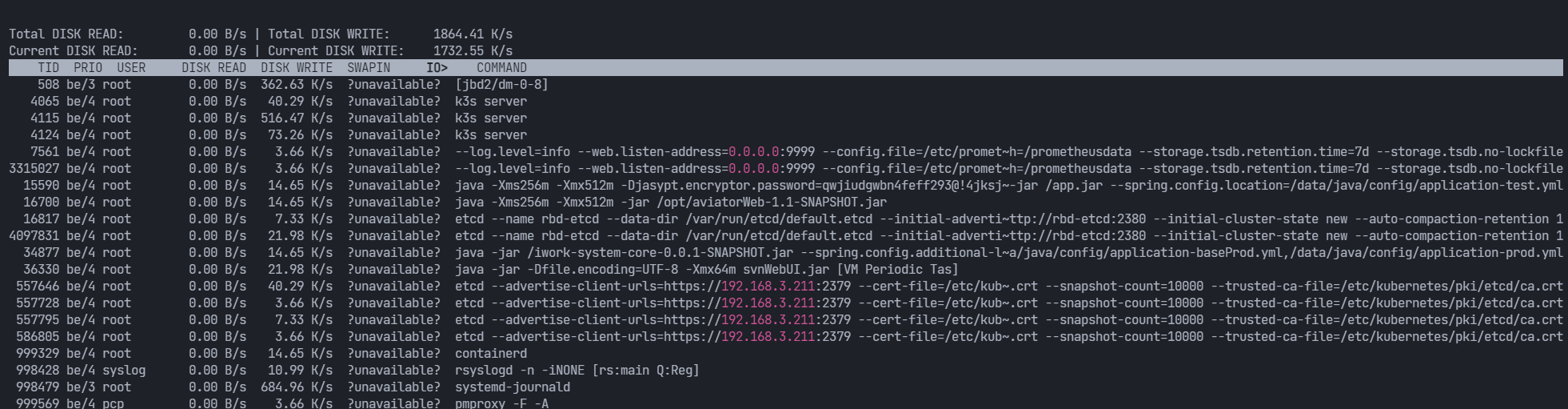Click the DISK WRITE column header
The width and height of the screenshot is (1568, 409).
(x=297, y=68)
